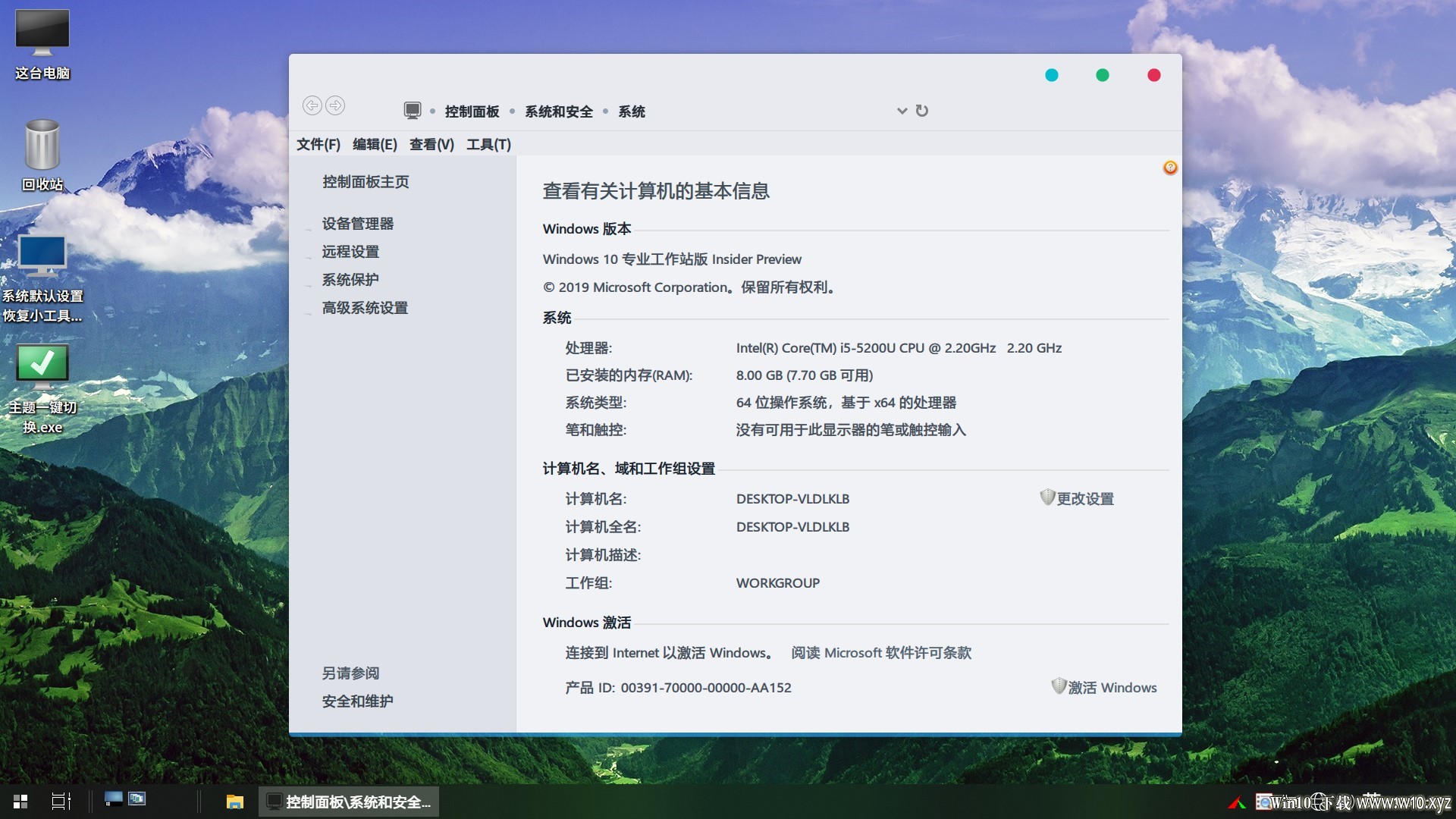Click the Windows 10 专业工作站版 Insider Preview text
The height and width of the screenshot is (819, 1456).
click(672, 259)
